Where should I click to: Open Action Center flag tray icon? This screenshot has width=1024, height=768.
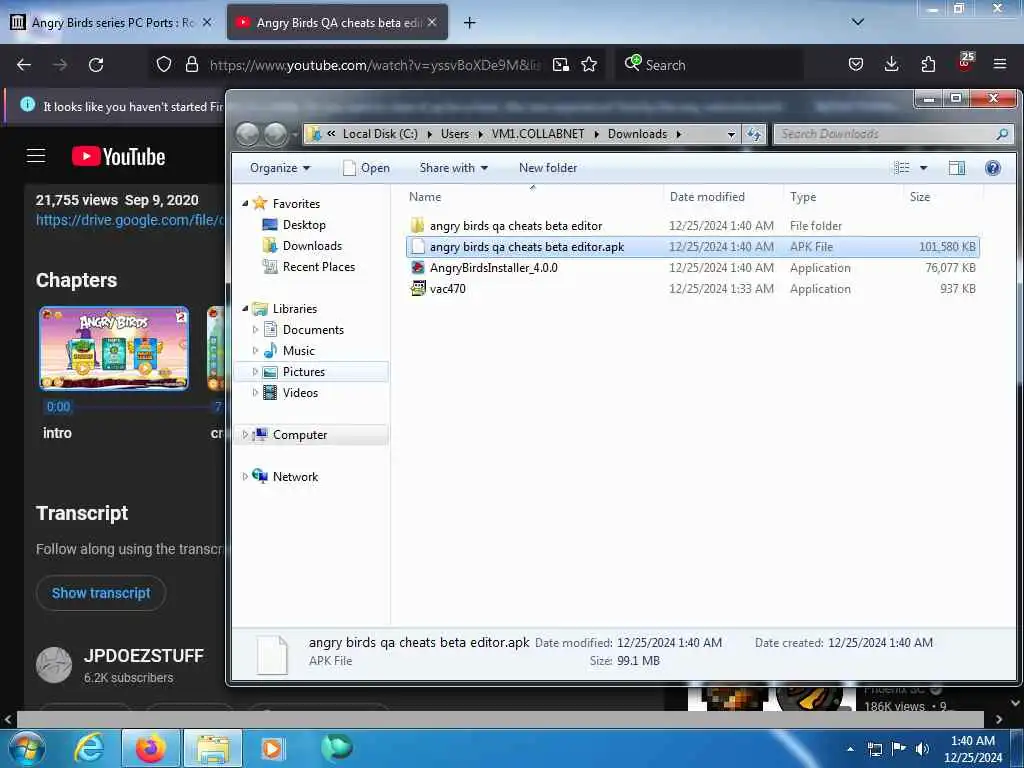pos(899,749)
